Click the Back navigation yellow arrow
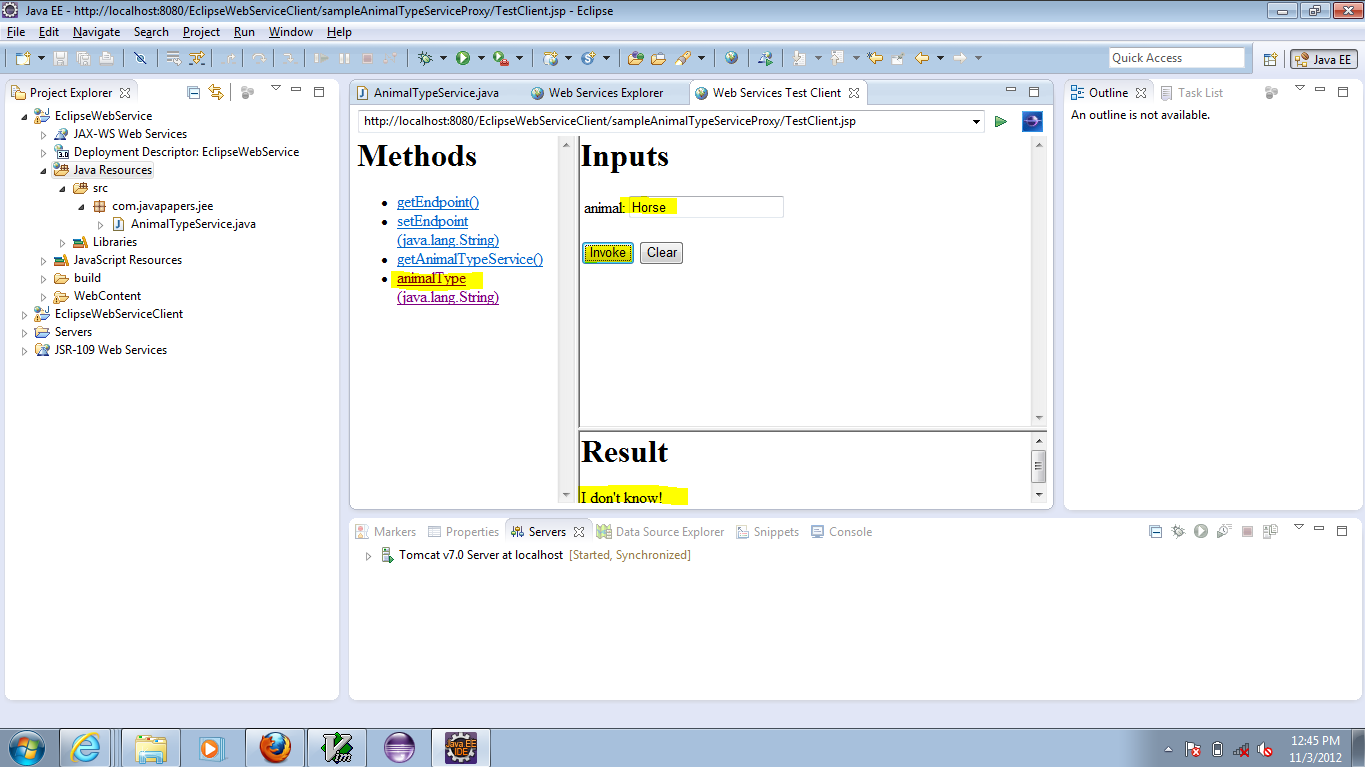The image size is (1365, 767). pyautogui.click(x=922, y=58)
